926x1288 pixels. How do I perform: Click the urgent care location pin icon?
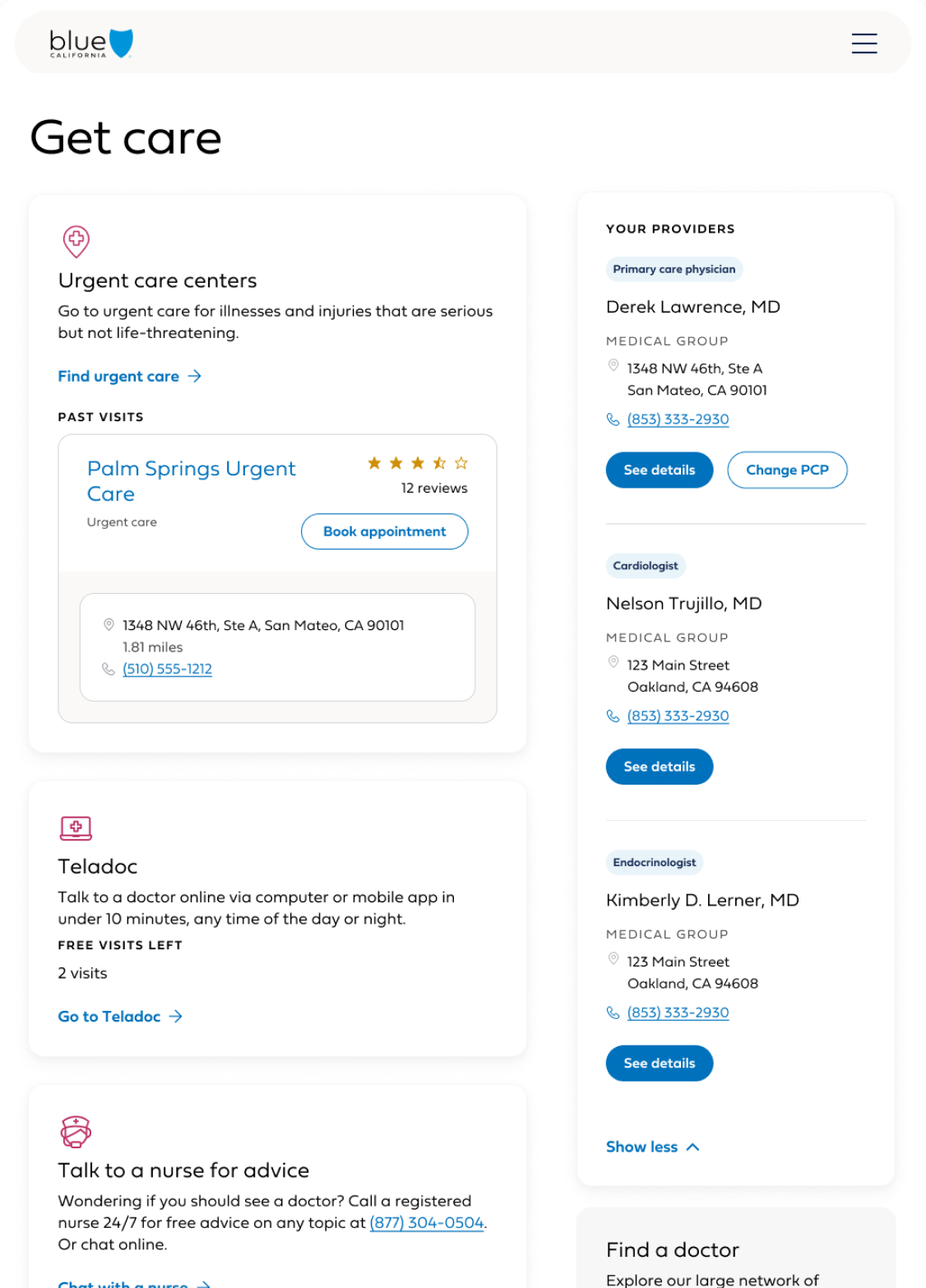pos(75,242)
